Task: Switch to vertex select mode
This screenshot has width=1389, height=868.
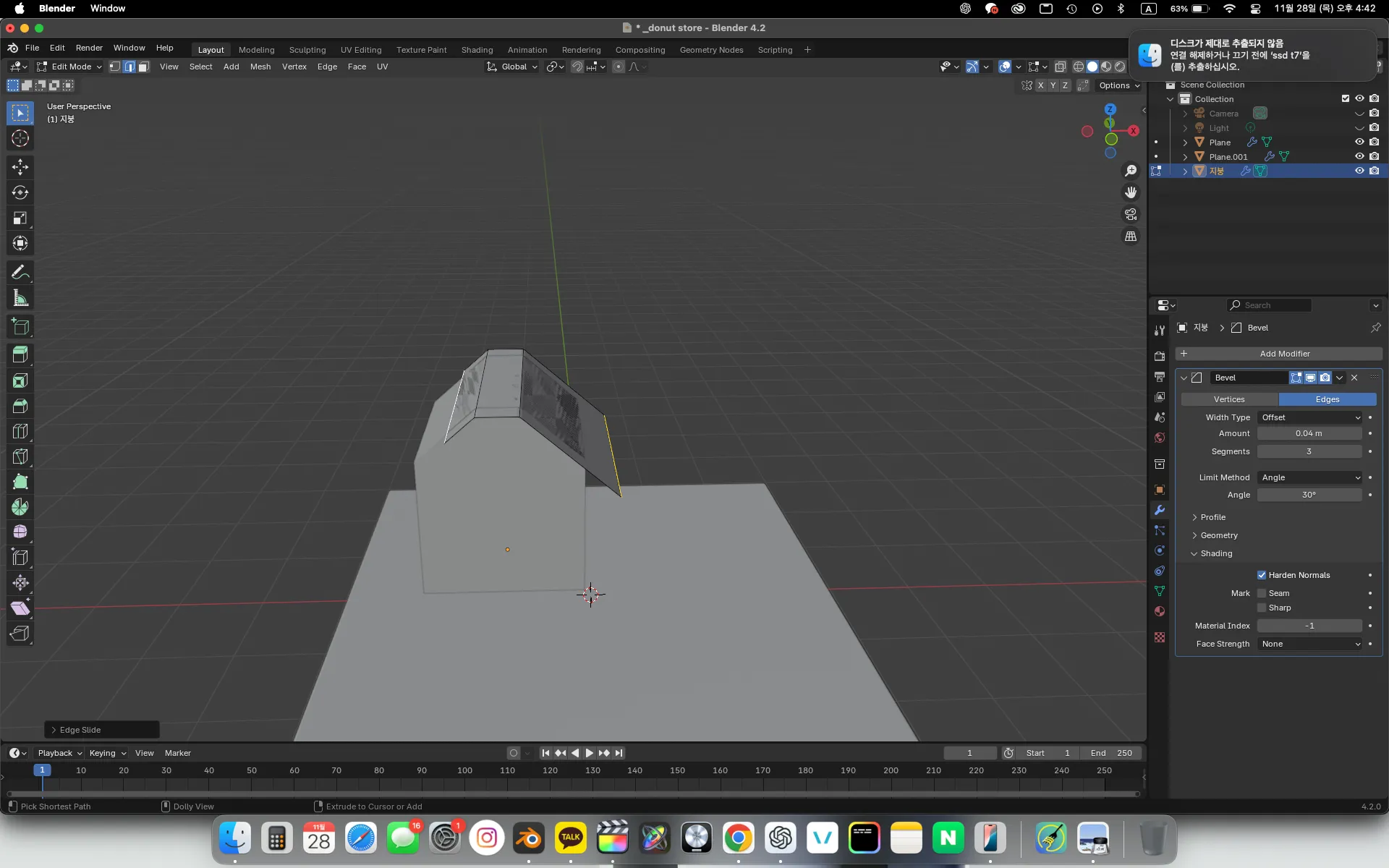Action: 115,67
